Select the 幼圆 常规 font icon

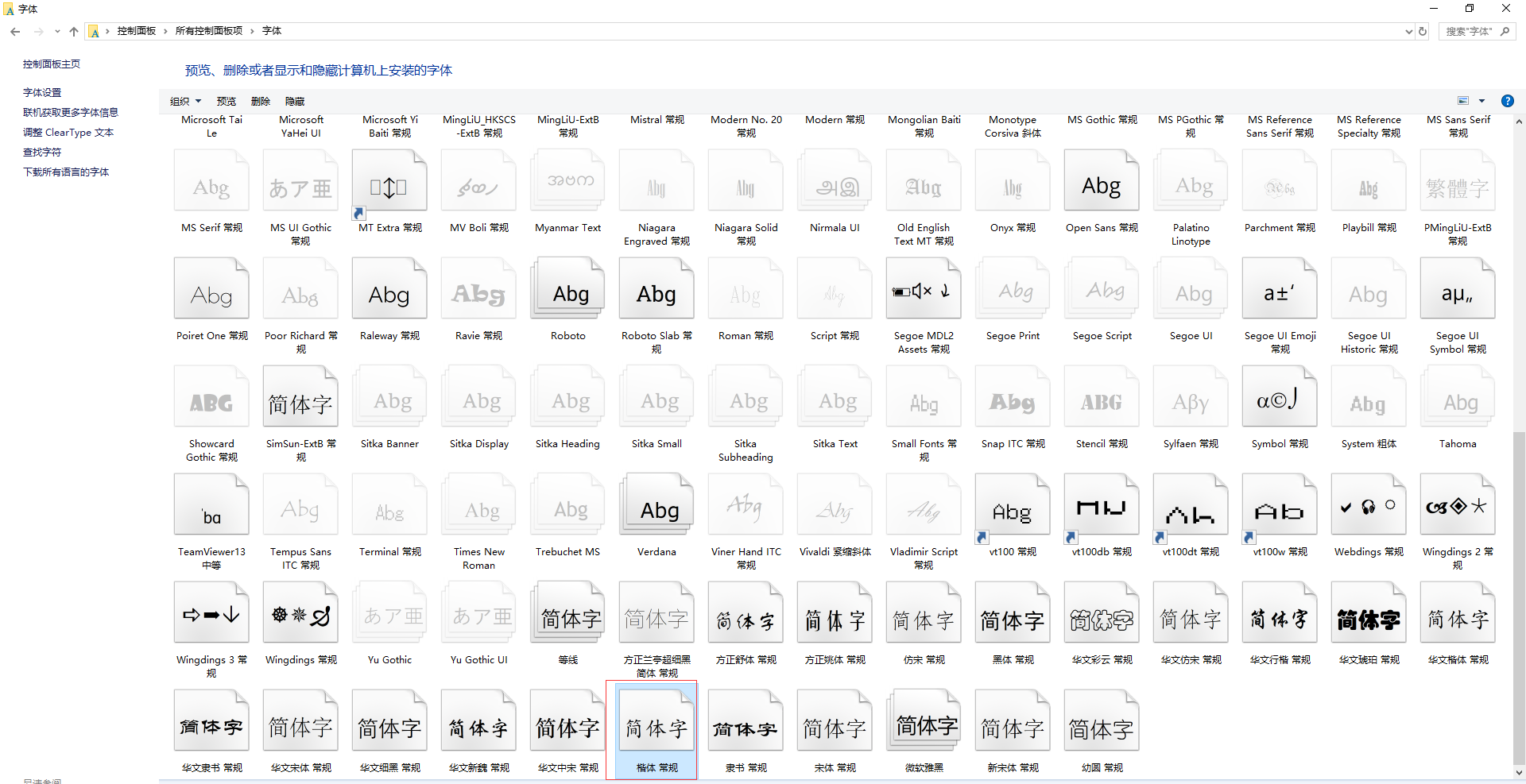[x=1102, y=721]
